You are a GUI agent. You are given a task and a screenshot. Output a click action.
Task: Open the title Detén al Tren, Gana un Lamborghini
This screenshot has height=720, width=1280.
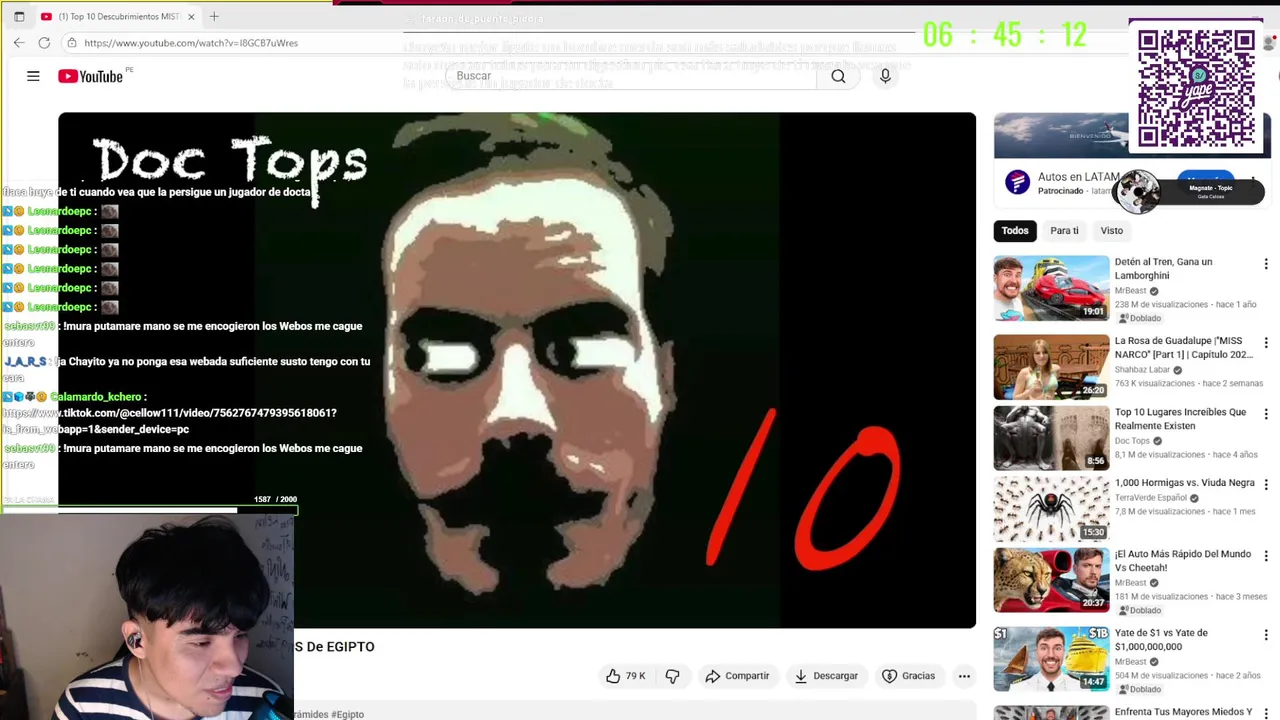point(1163,269)
